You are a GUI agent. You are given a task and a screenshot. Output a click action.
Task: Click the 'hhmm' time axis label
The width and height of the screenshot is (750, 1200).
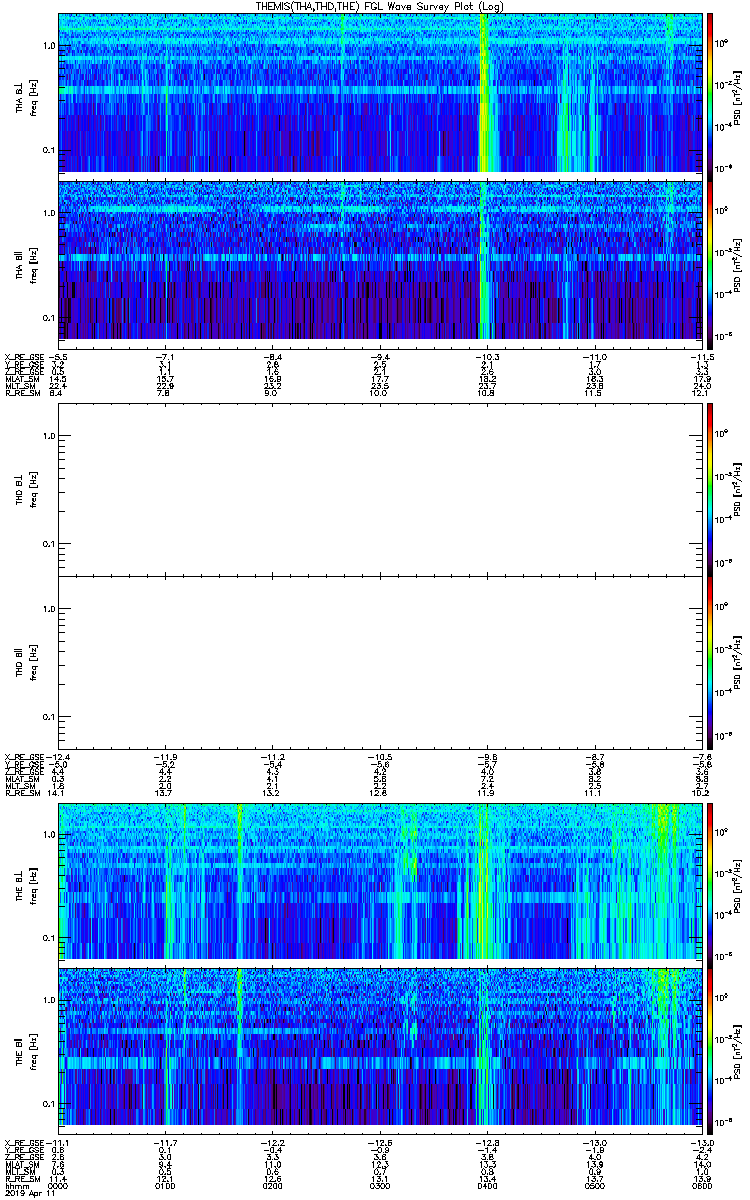[x=15, y=1187]
